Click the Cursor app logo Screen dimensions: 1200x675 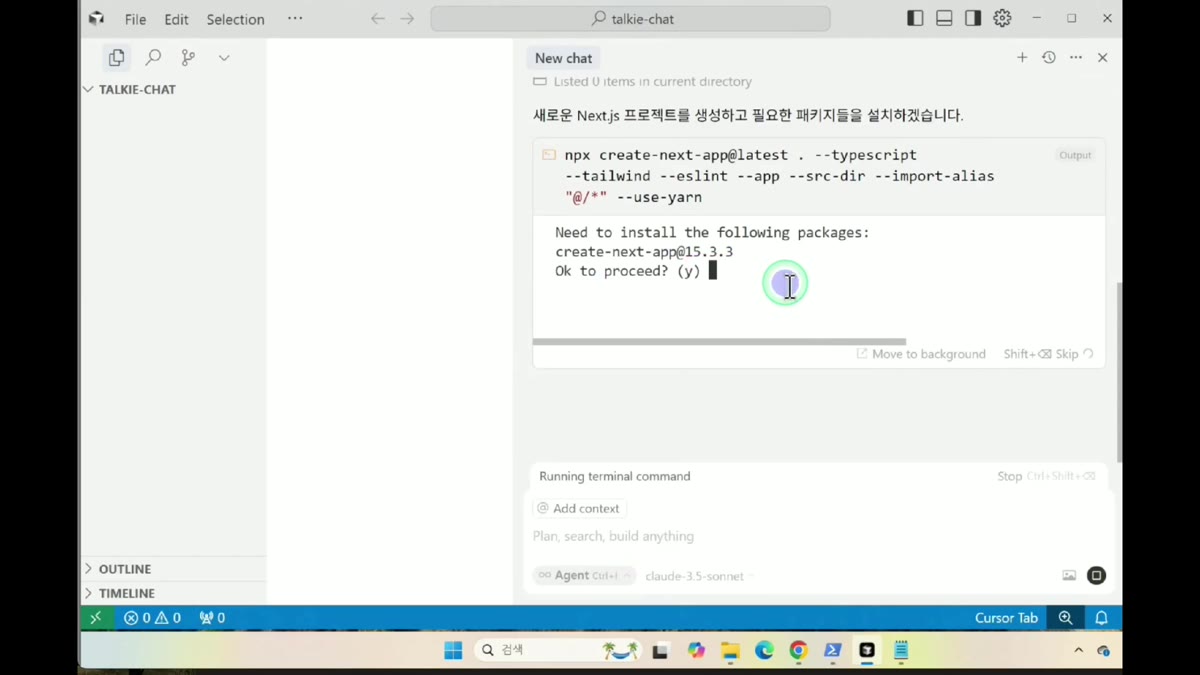pos(96,19)
